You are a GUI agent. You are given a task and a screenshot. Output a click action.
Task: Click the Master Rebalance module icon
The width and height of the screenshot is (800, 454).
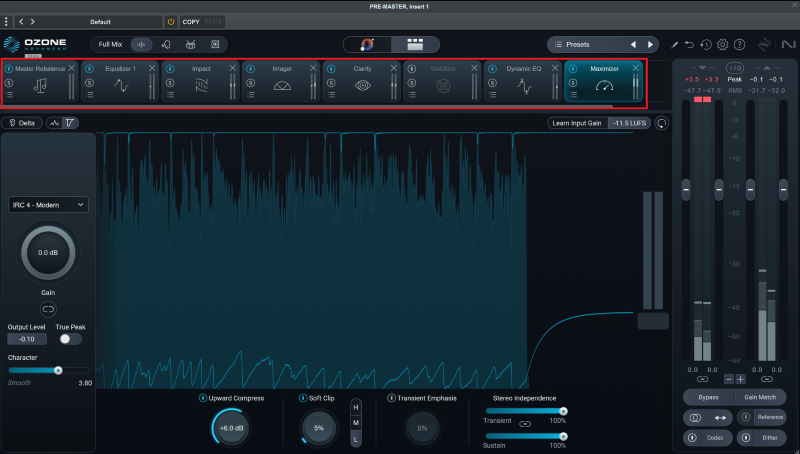pos(40,86)
